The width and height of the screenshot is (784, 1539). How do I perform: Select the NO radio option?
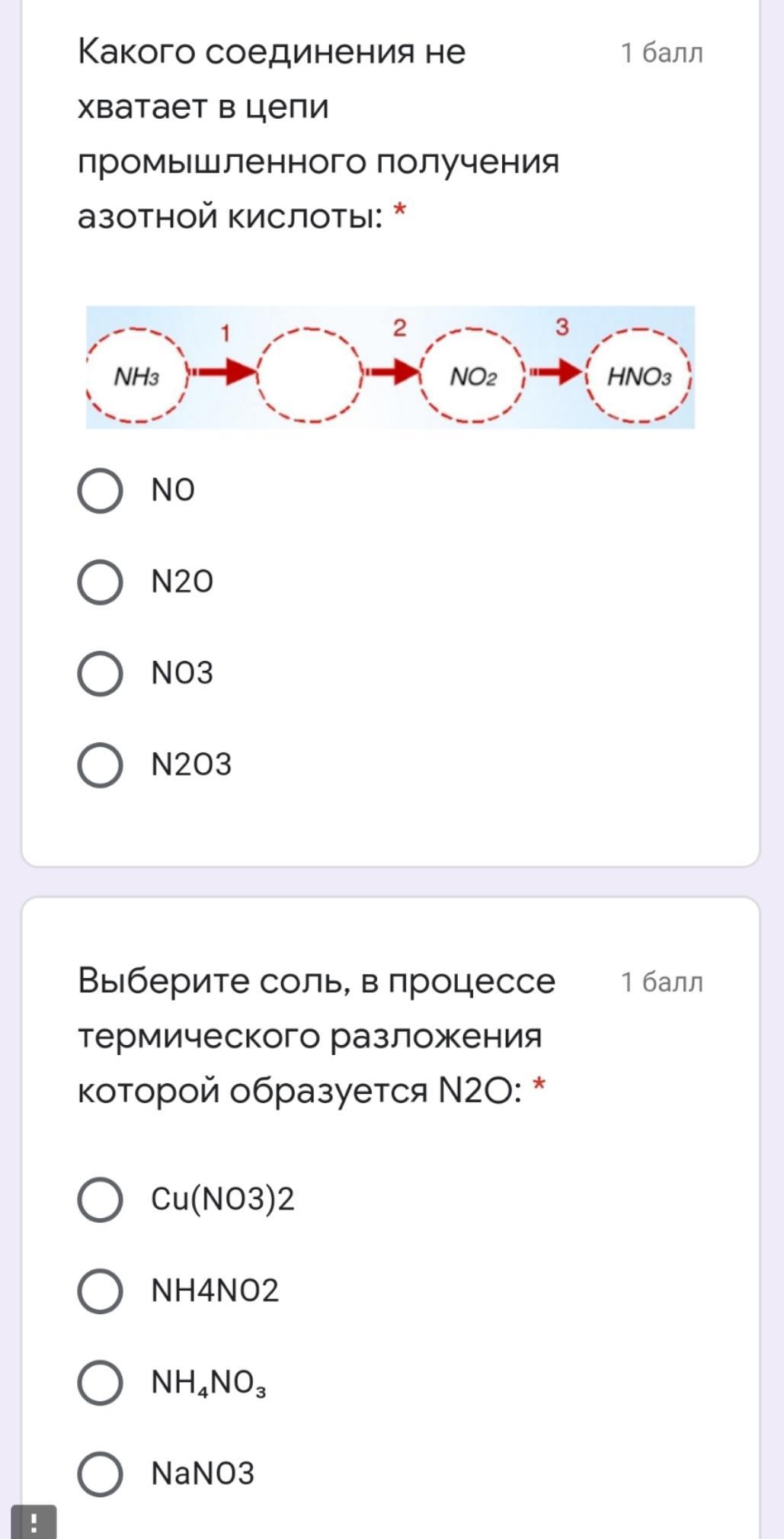[101, 491]
